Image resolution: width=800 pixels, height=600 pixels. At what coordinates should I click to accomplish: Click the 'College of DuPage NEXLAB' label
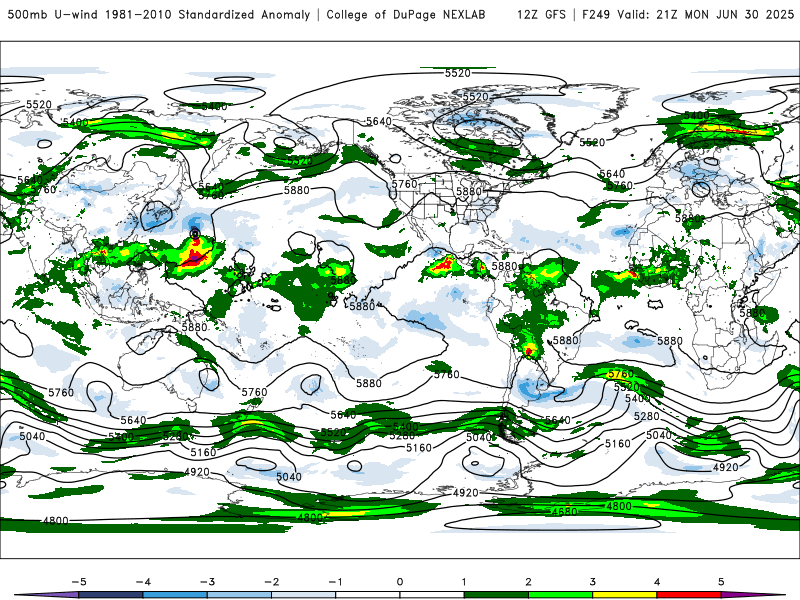coord(406,15)
